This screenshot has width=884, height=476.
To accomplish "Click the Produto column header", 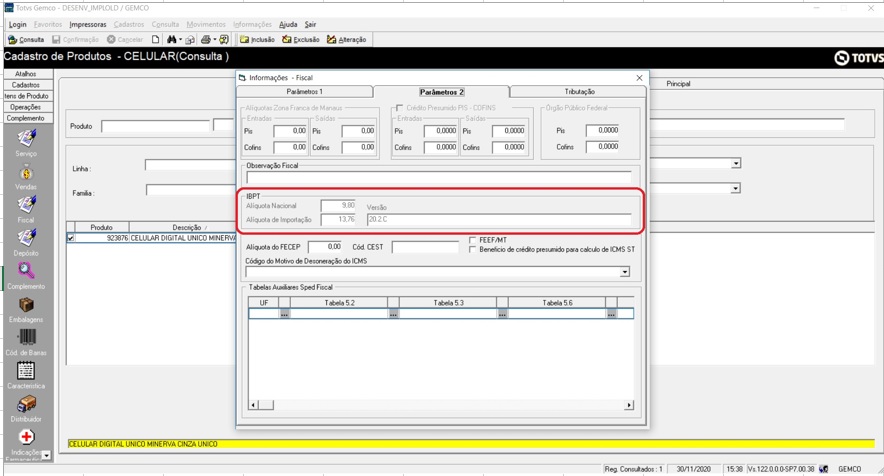I will pyautogui.click(x=101, y=227).
